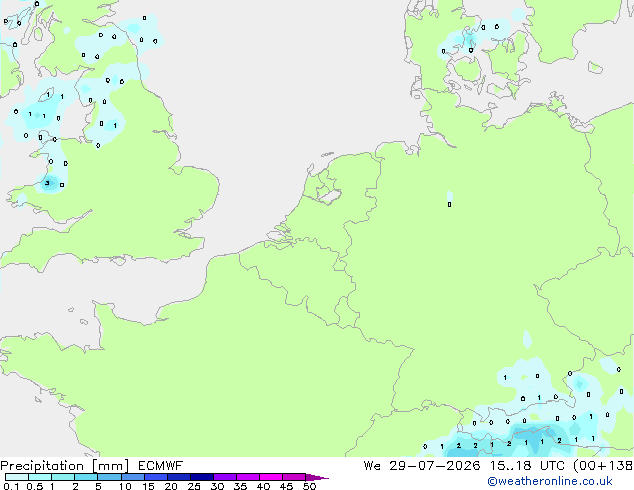The image size is (634, 490).
Task: Click the 0.5–1 mm legend color swatch
Action: (x=40, y=477)
